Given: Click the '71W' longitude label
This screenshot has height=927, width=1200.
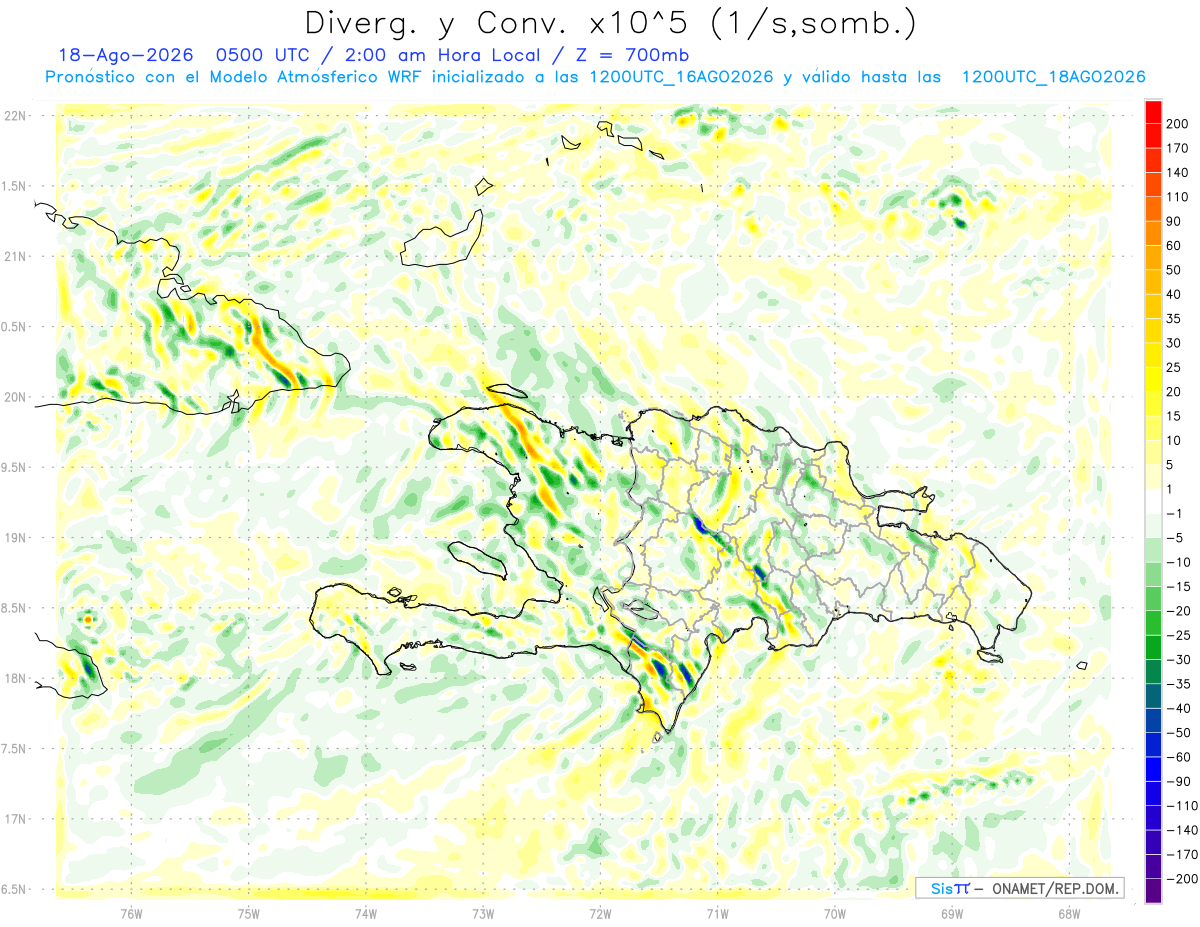Looking at the screenshot, I should pyautogui.click(x=717, y=914).
